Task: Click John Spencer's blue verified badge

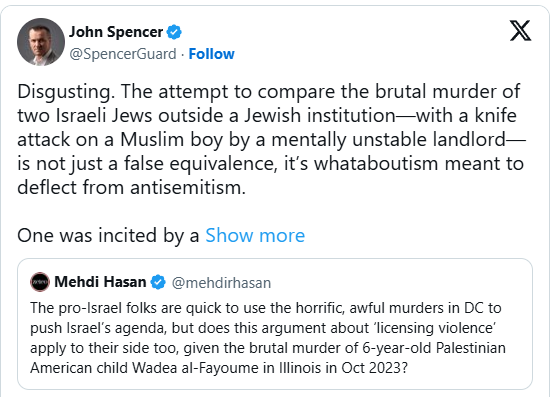Action: [174, 32]
